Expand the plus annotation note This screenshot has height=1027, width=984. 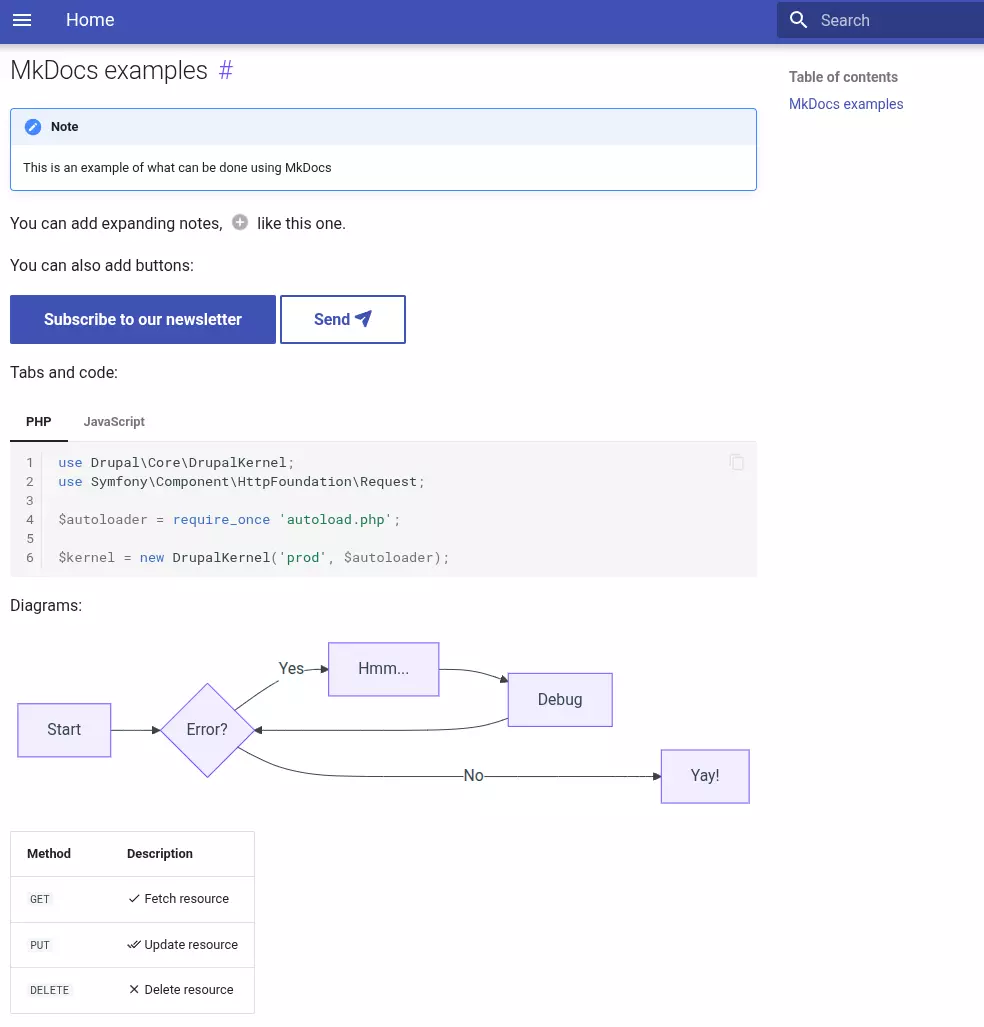pyautogui.click(x=240, y=223)
